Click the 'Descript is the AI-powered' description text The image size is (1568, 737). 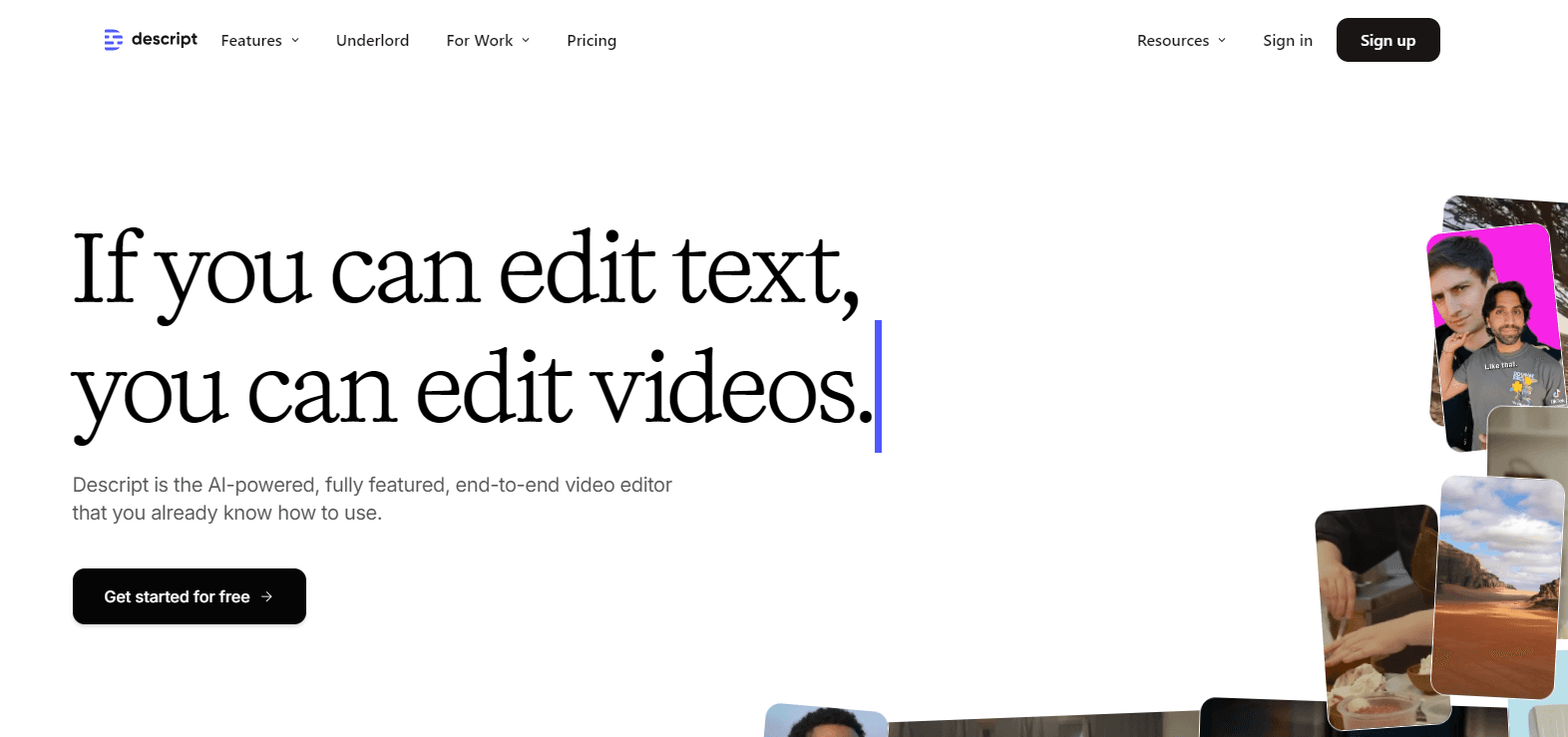372,499
